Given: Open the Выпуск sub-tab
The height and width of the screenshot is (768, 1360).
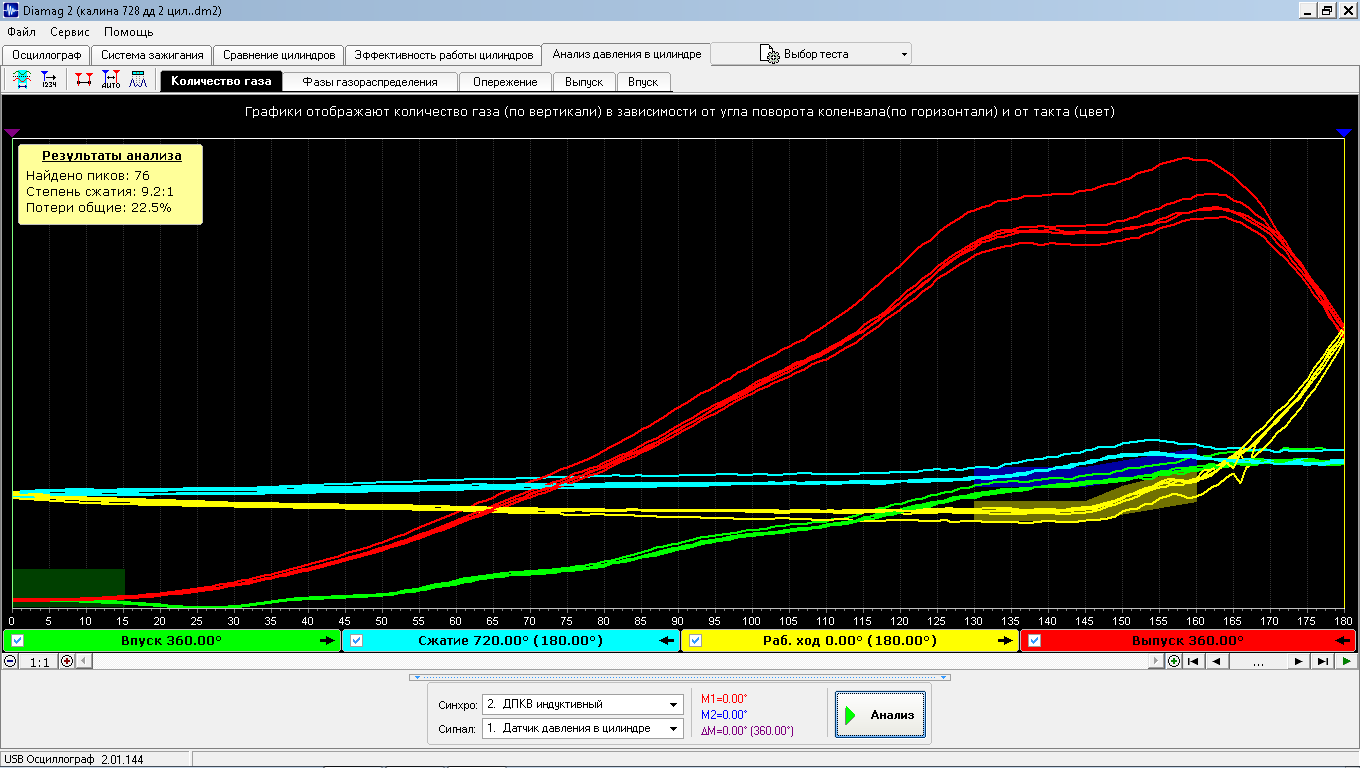Looking at the screenshot, I should coord(584,82).
